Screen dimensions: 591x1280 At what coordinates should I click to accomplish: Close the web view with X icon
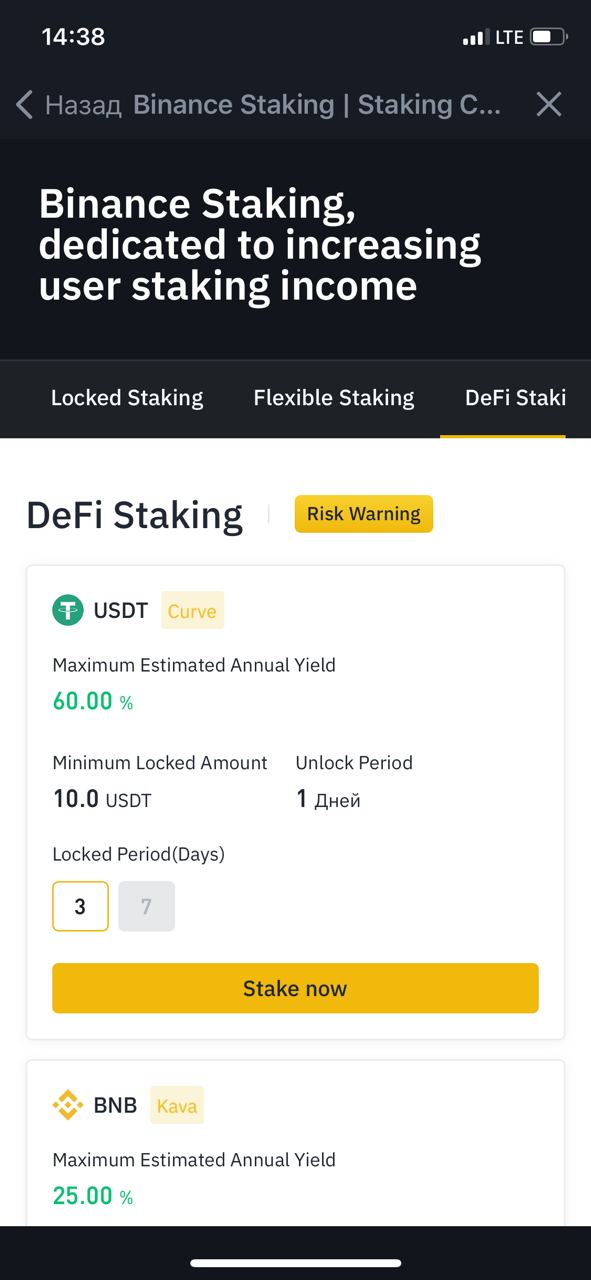tap(549, 104)
